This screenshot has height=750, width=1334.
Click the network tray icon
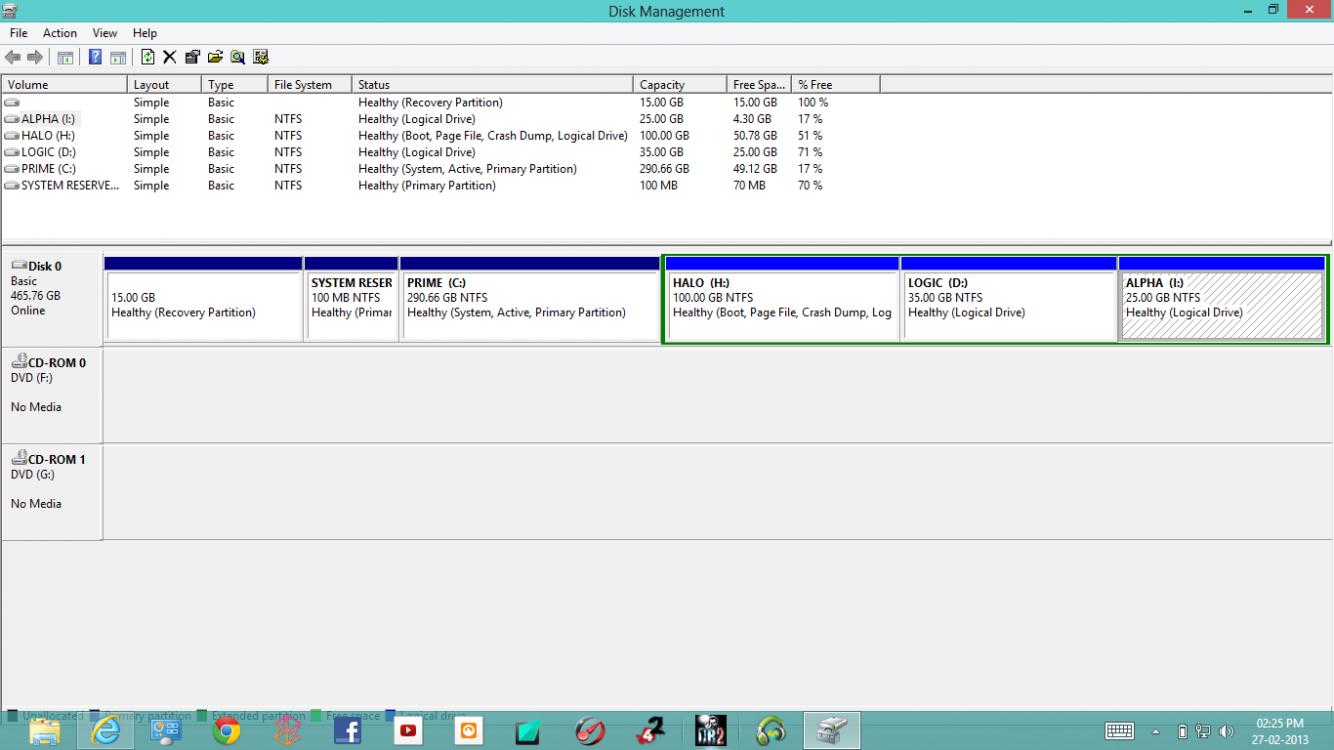coord(1203,732)
